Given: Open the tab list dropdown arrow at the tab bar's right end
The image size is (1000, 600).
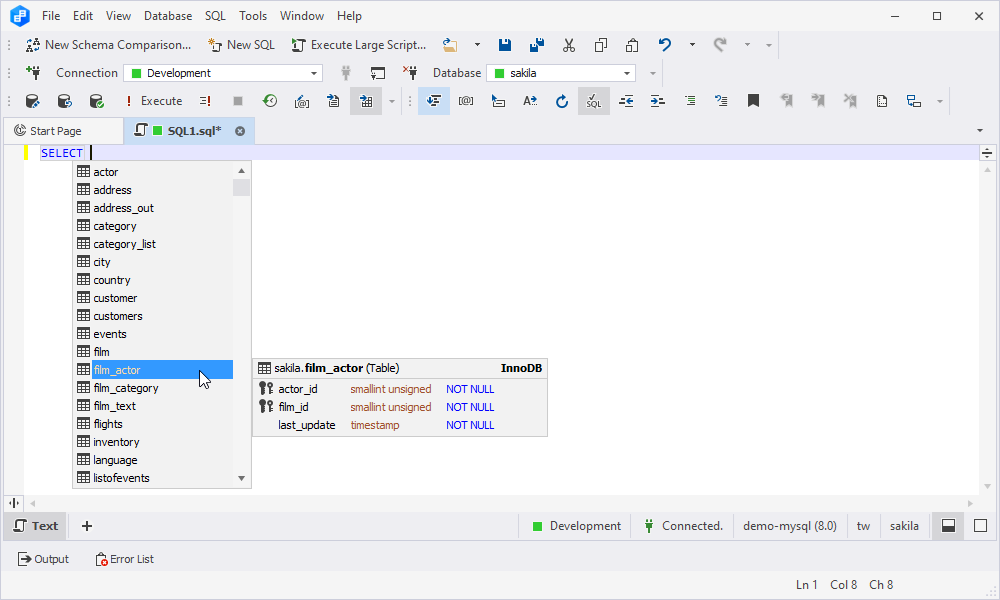Looking at the screenshot, I should point(980,131).
